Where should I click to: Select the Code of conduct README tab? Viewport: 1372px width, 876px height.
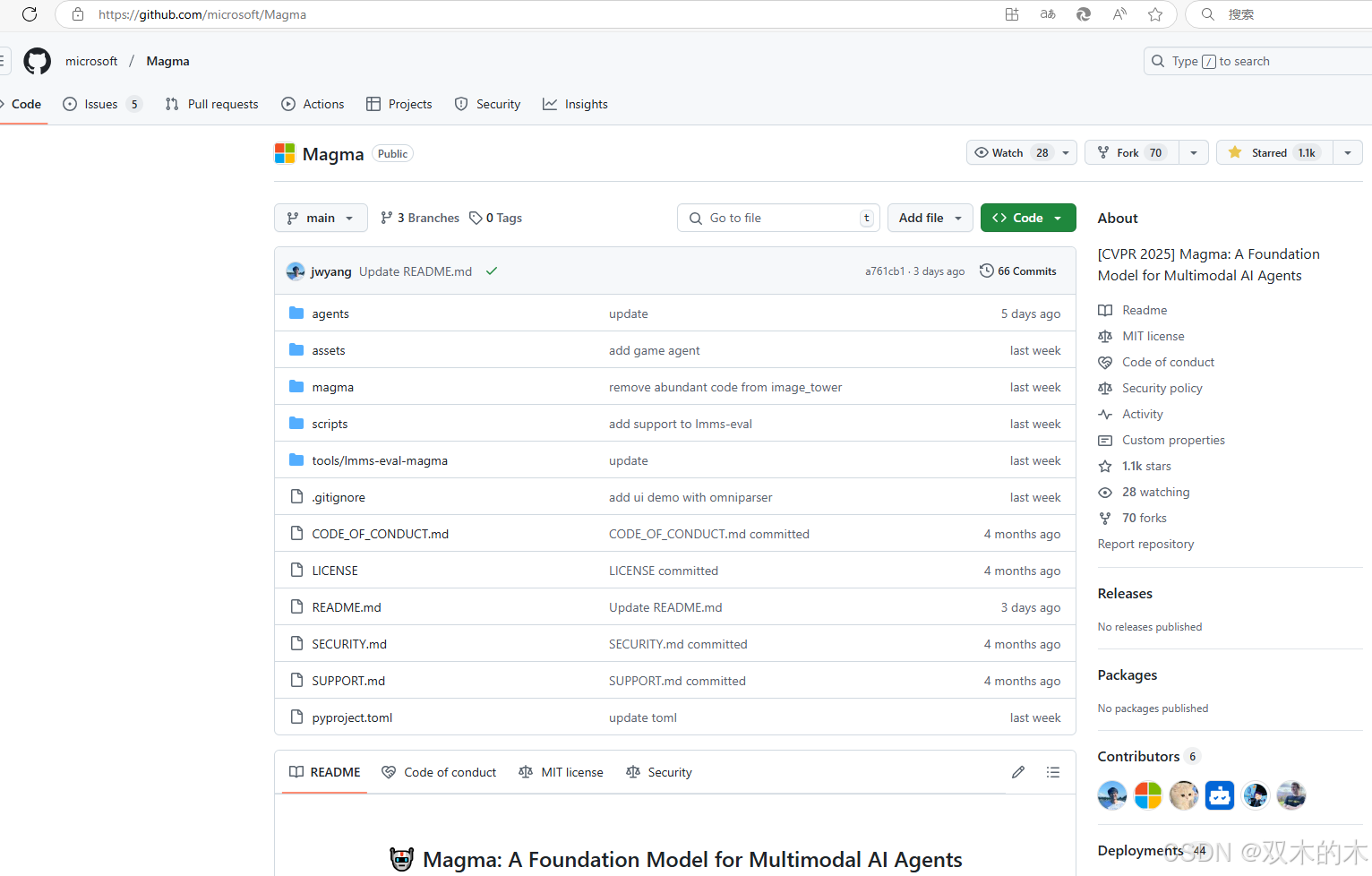(439, 772)
